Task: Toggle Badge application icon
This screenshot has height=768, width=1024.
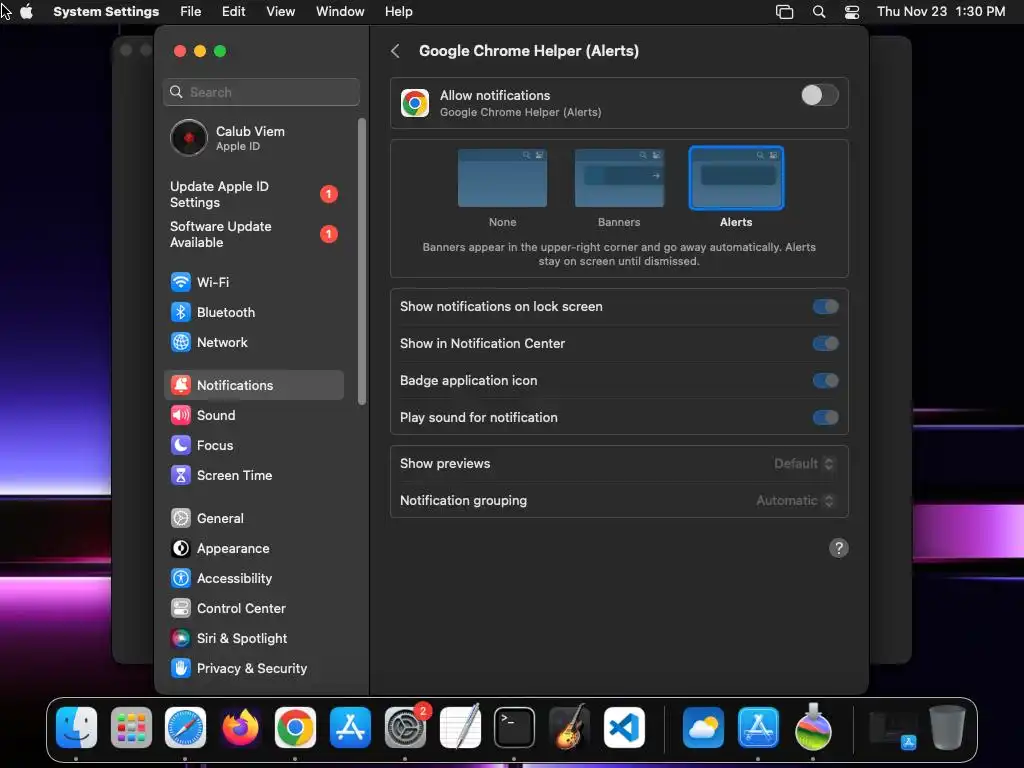Action: 825,381
